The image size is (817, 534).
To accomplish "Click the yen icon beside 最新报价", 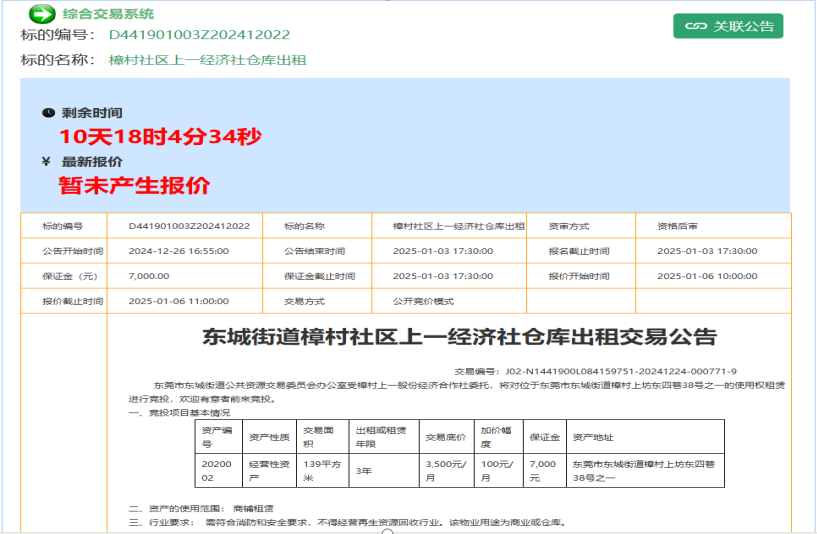I will [x=46, y=162].
